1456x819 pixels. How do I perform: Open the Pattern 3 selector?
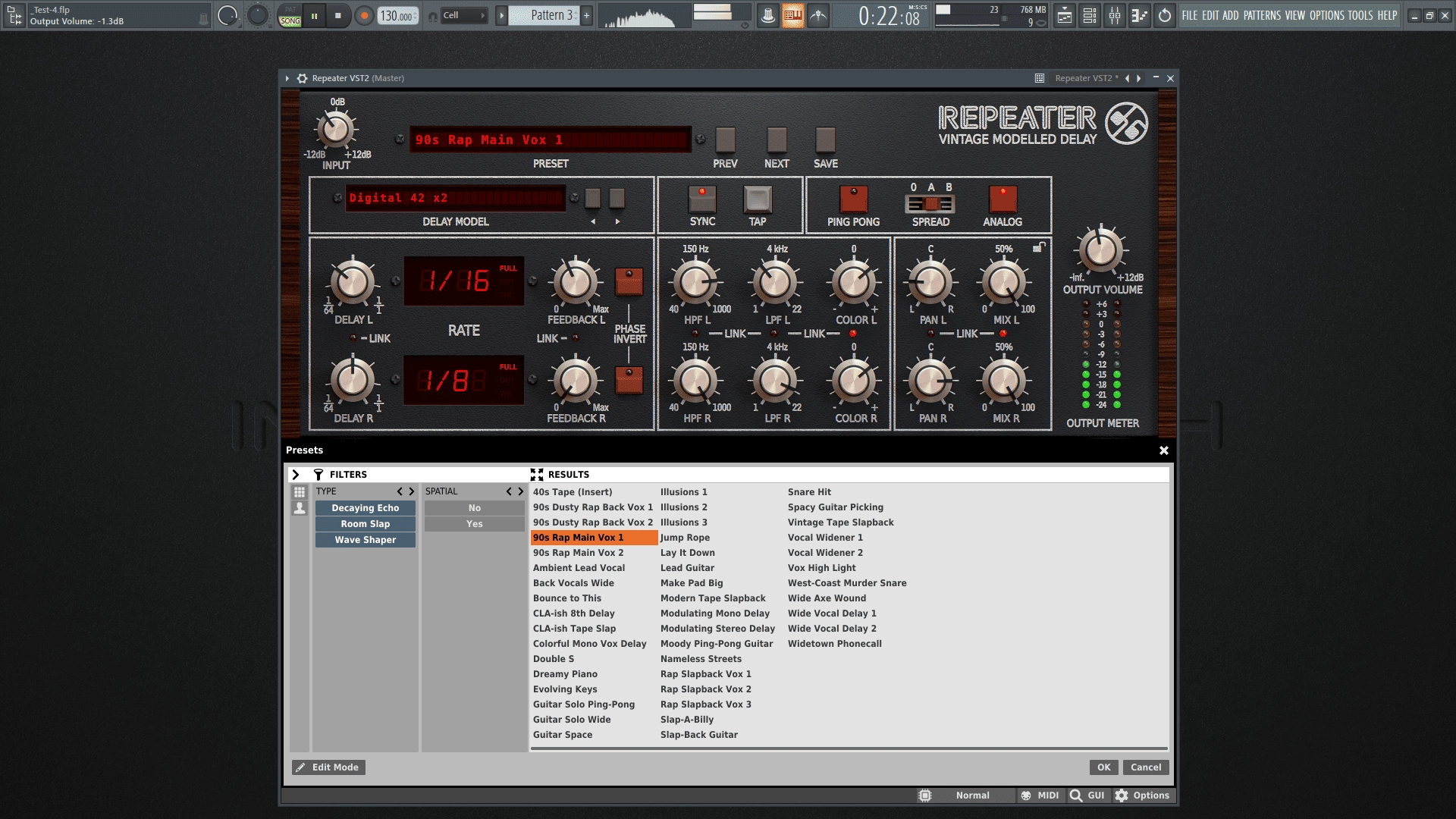[x=544, y=15]
